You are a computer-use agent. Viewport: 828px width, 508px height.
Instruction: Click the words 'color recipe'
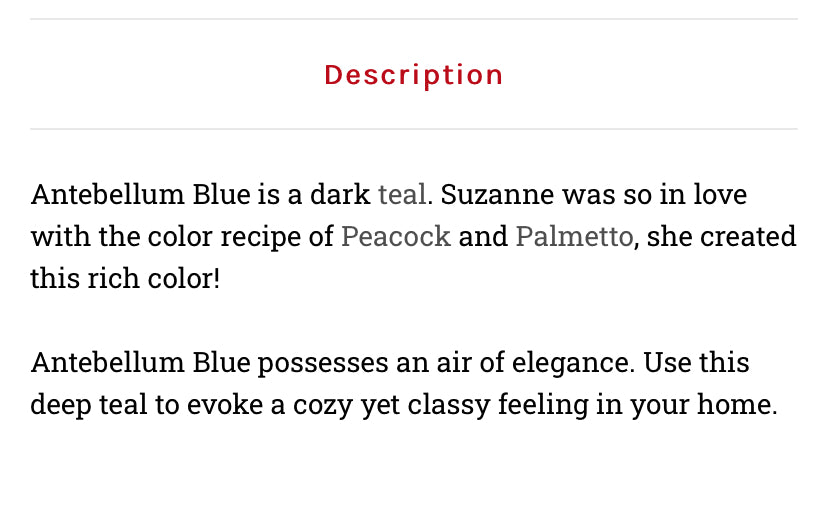(228, 237)
